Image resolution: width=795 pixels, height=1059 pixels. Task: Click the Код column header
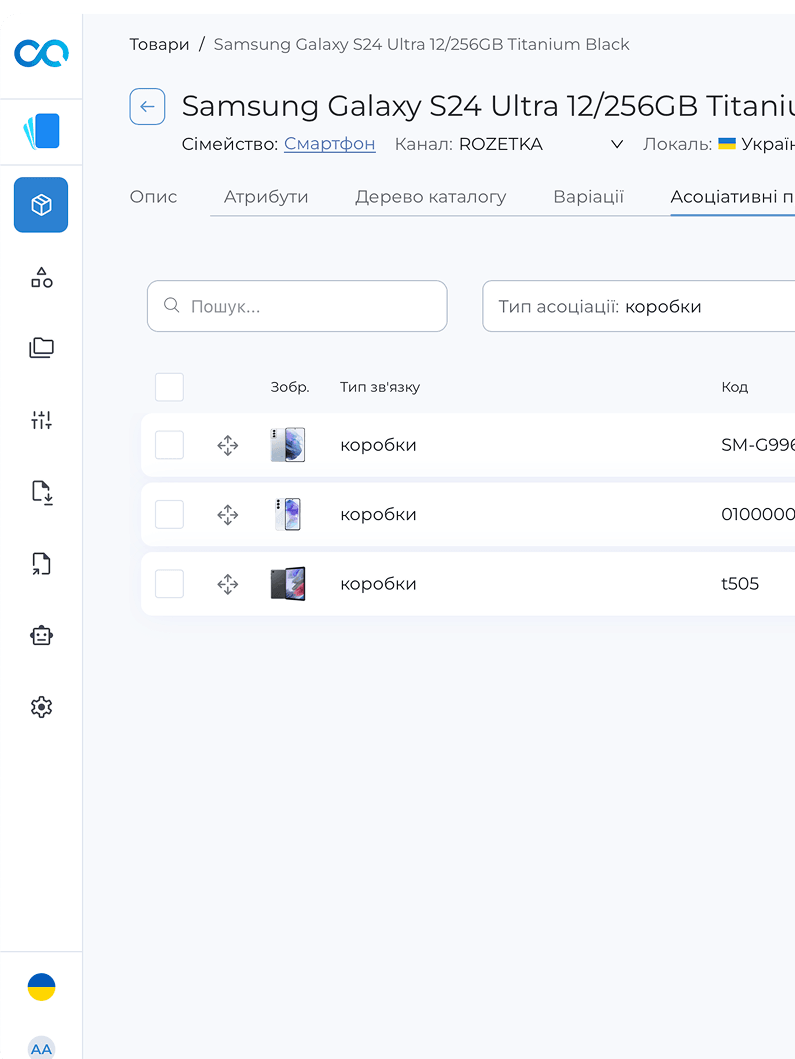734,387
